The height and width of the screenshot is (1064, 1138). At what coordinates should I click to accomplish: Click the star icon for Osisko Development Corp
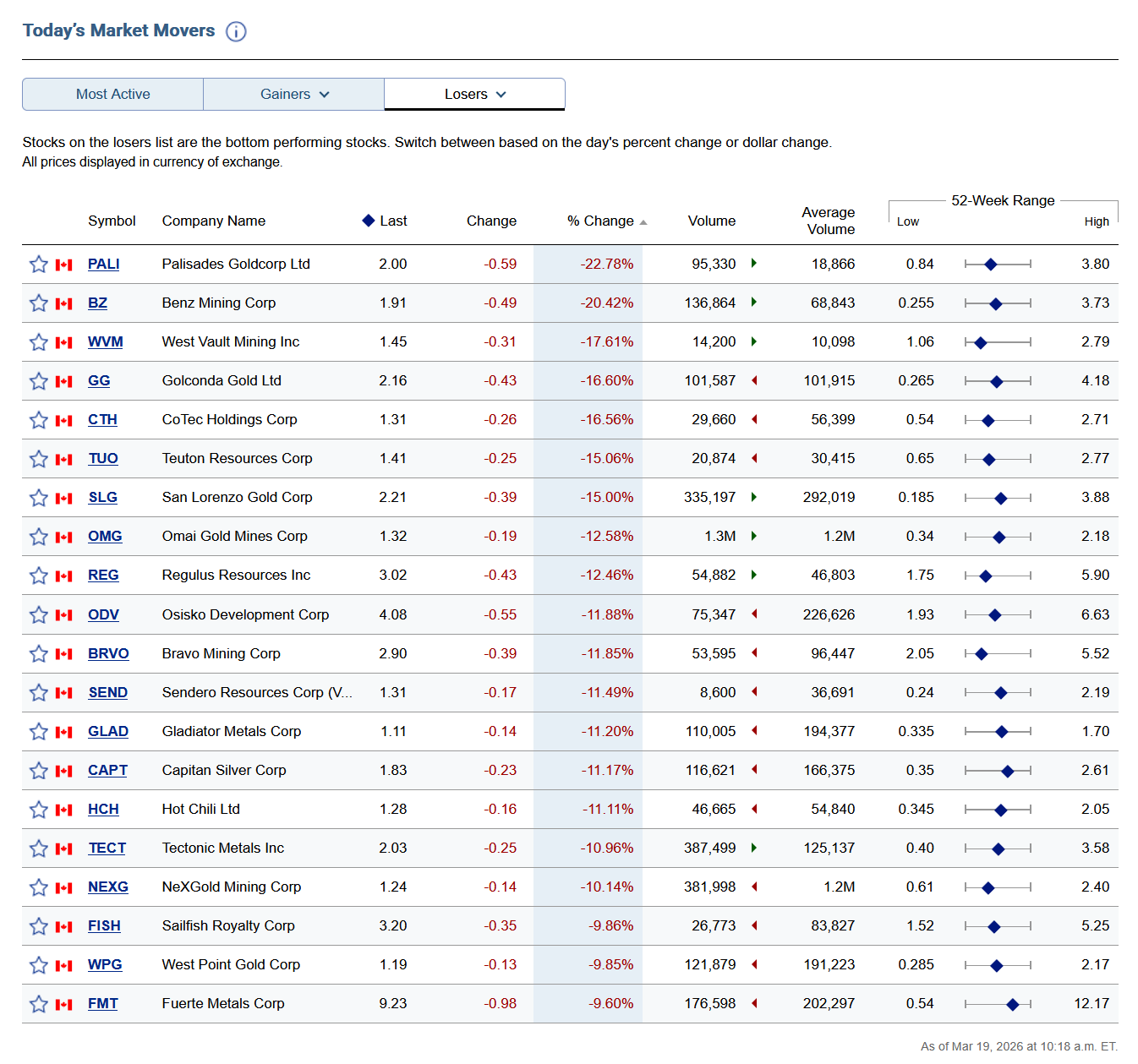click(x=39, y=615)
